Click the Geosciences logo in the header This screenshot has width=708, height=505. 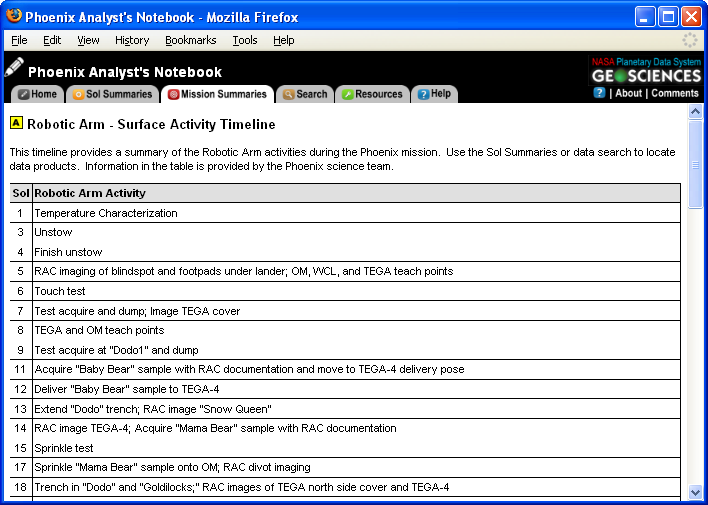pos(646,75)
